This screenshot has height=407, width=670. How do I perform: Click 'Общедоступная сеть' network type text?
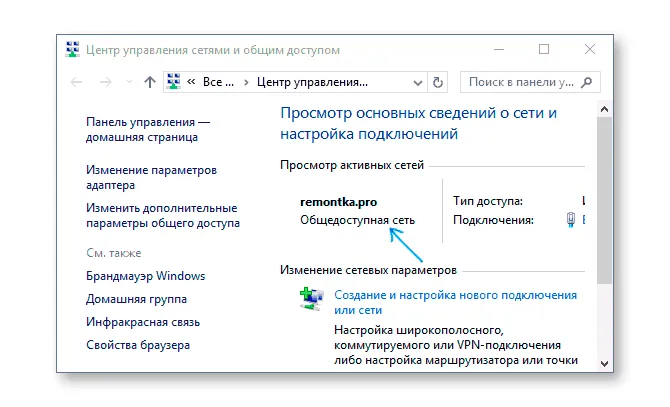[357, 220]
